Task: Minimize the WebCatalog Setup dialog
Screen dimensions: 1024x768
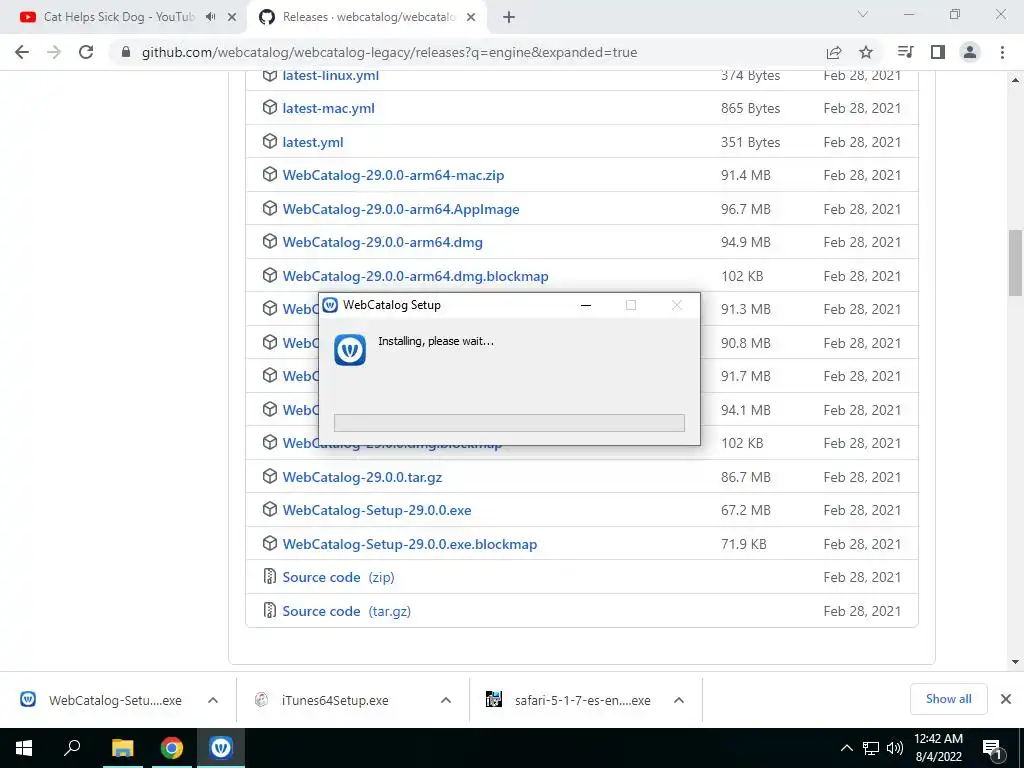Action: 586,305
